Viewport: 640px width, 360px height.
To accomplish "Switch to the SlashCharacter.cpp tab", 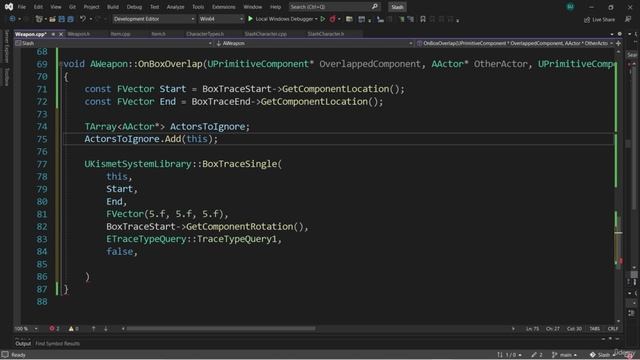I will (265, 34).
